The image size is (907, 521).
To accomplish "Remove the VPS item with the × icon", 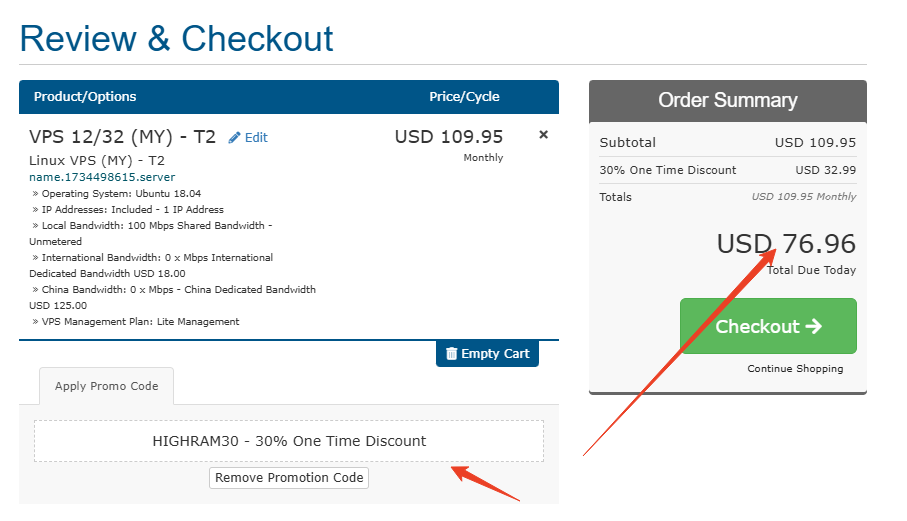I will tap(543, 135).
